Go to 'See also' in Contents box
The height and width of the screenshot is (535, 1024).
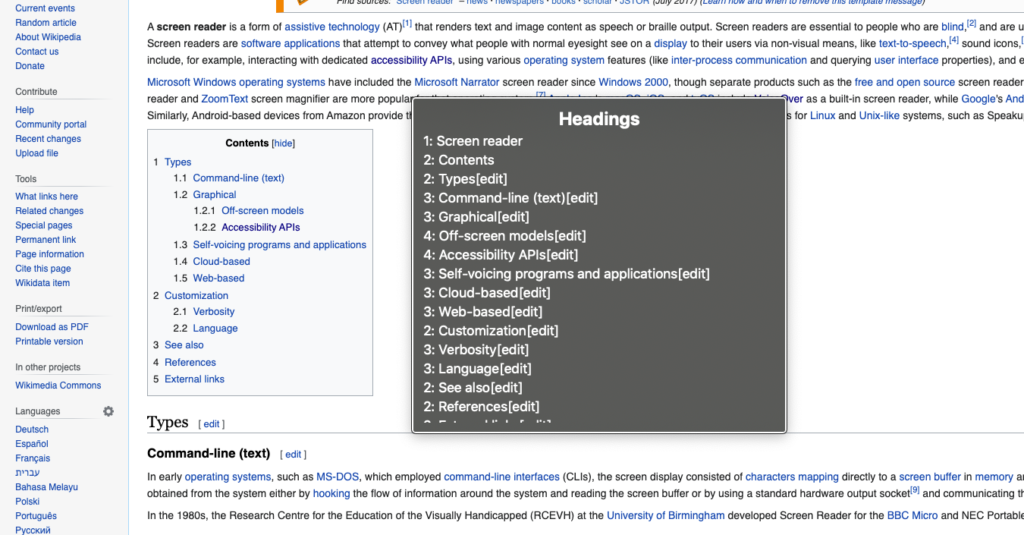click(x=184, y=345)
